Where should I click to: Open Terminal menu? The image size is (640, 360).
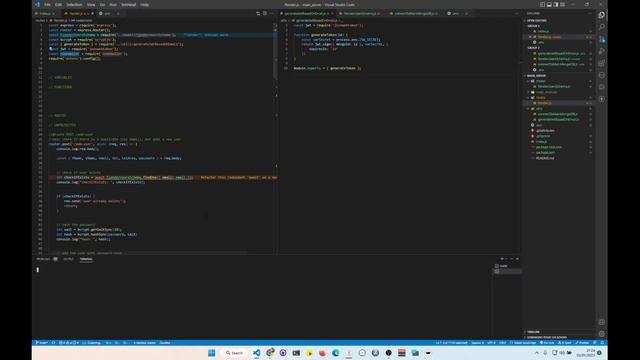click(x=129, y=4)
